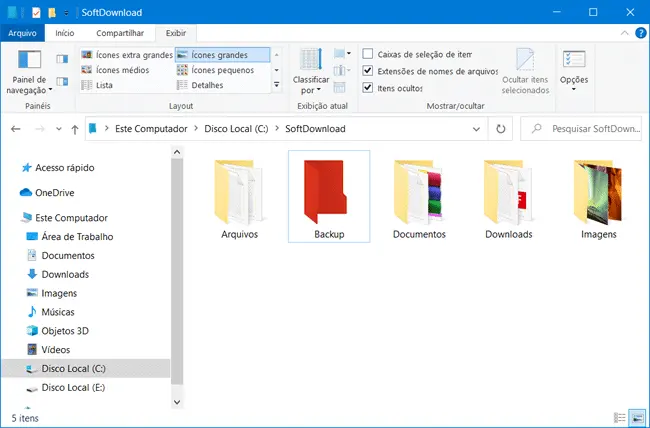This screenshot has width=650, height=428.
Task: Click the Back arrow navigation button
Action: (17, 129)
